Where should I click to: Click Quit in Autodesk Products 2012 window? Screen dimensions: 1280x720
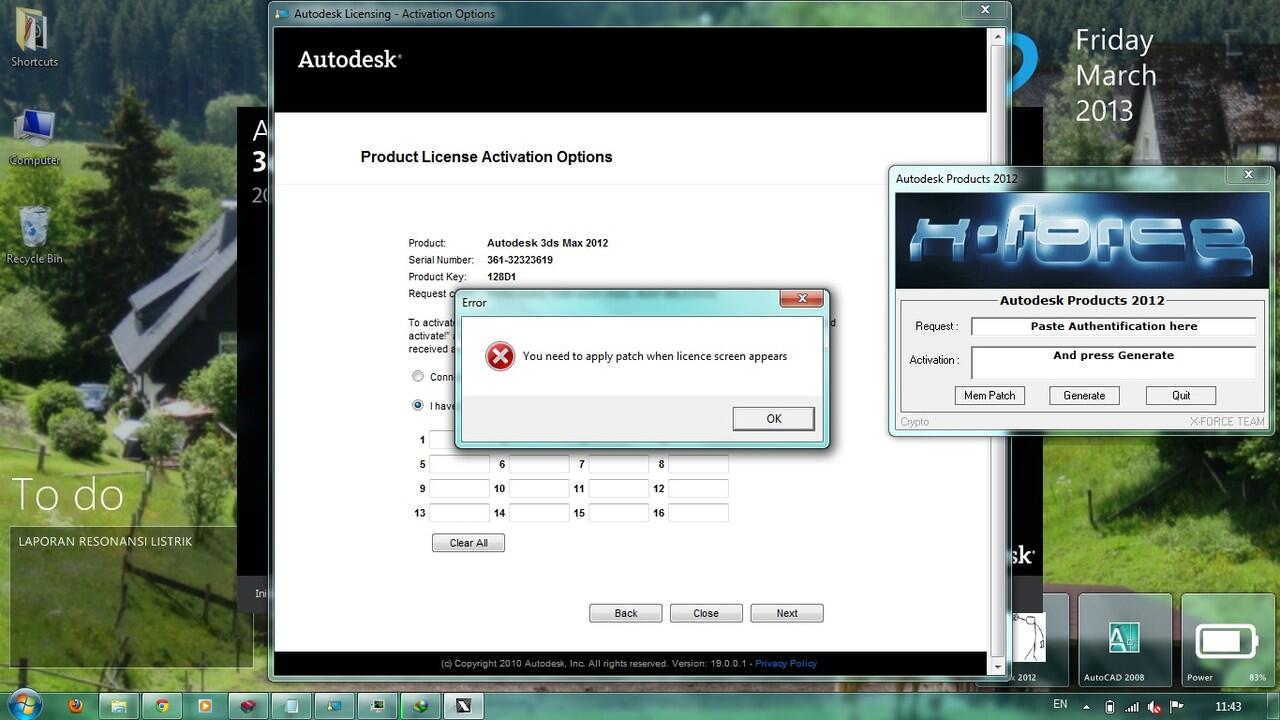[1181, 396]
